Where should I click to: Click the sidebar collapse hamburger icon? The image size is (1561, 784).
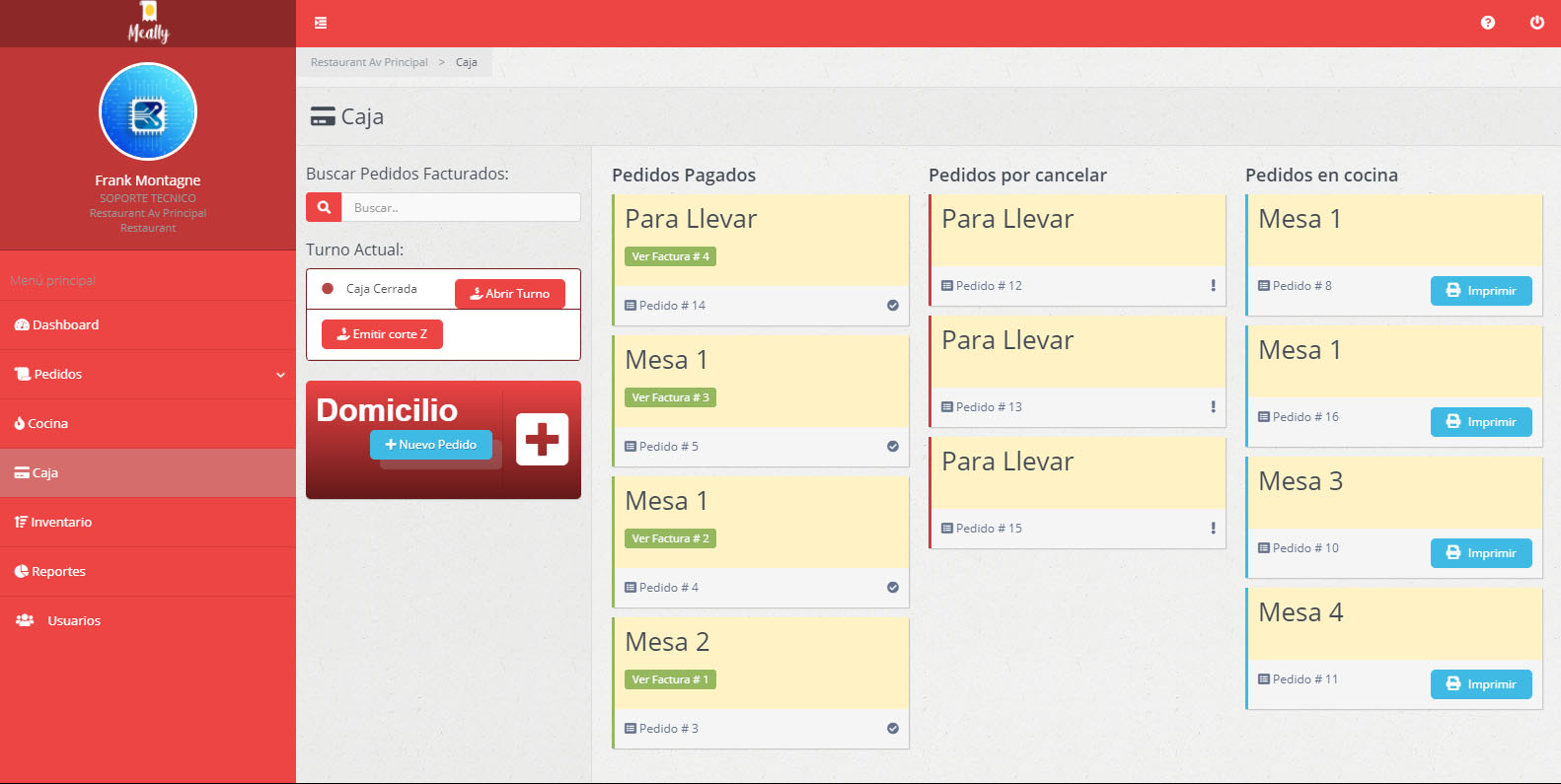pos(321,23)
